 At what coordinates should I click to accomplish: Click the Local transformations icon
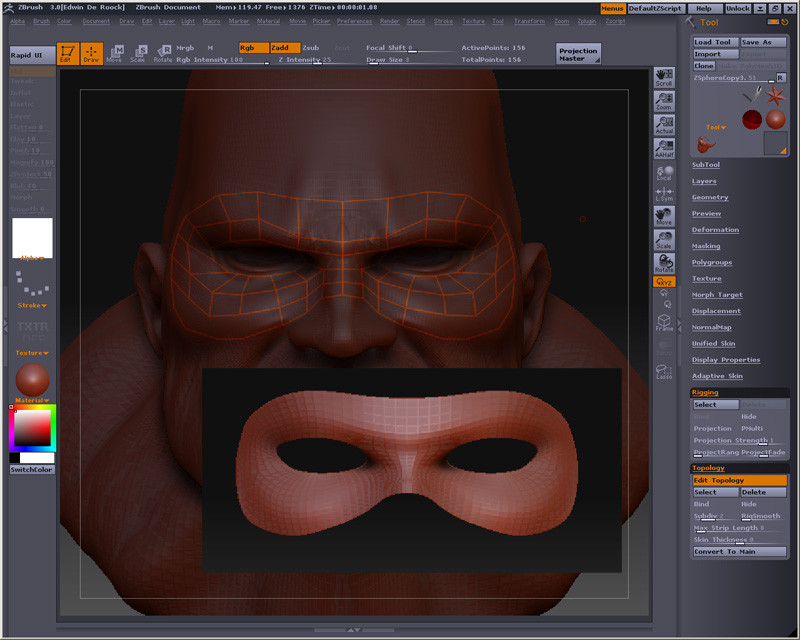point(664,173)
